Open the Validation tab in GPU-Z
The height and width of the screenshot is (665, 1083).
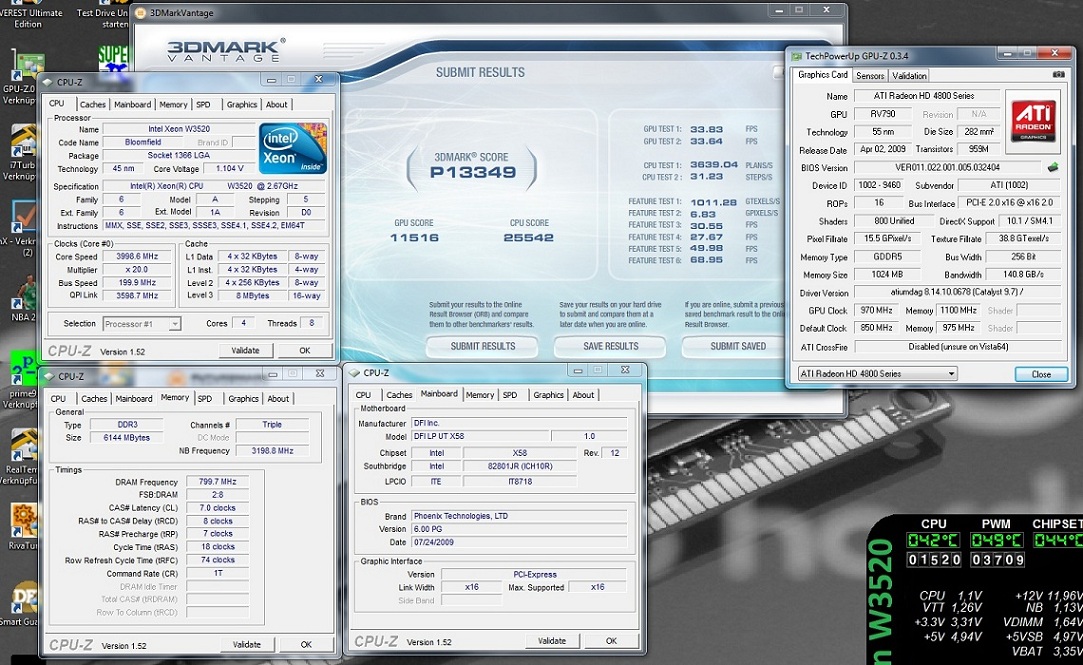point(909,76)
